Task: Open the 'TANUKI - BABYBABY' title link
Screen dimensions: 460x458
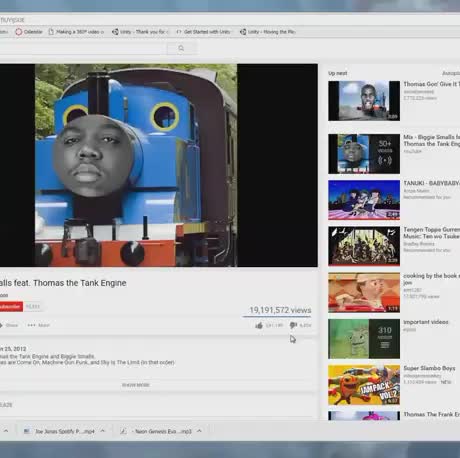Action: [x=431, y=183]
